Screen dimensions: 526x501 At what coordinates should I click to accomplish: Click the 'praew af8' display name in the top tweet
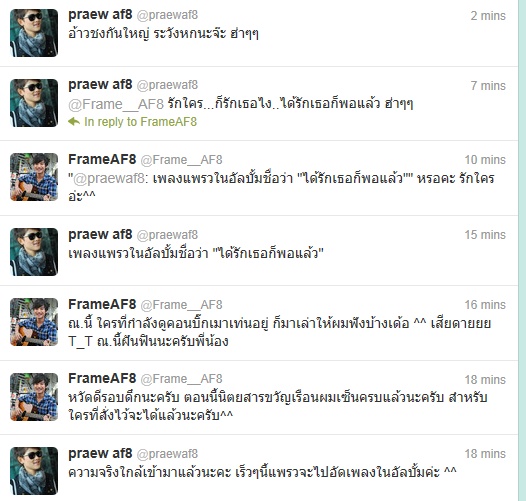tap(100, 14)
